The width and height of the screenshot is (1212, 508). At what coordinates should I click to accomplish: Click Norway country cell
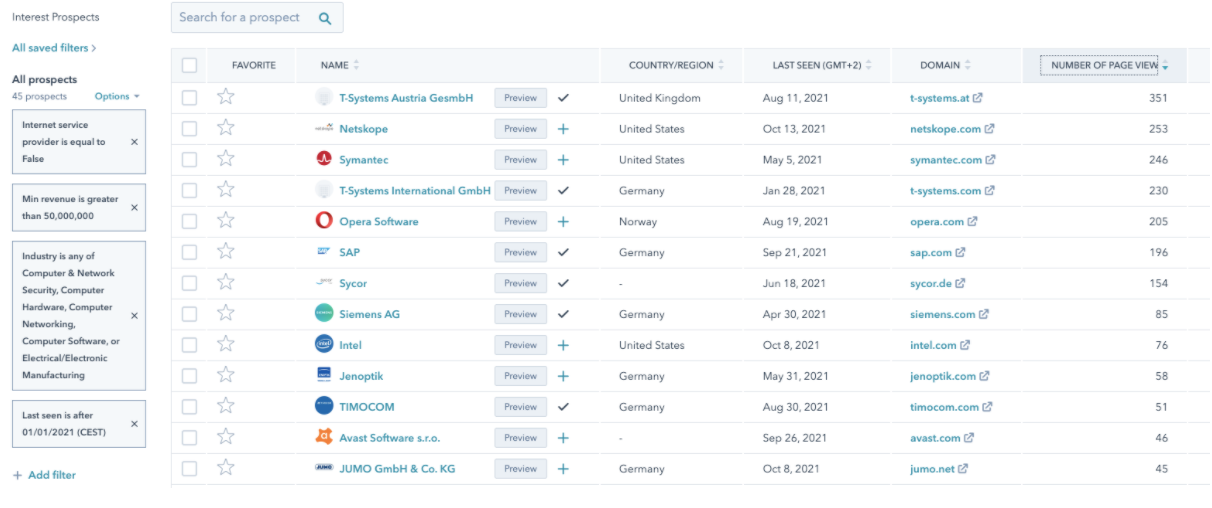tap(638, 222)
